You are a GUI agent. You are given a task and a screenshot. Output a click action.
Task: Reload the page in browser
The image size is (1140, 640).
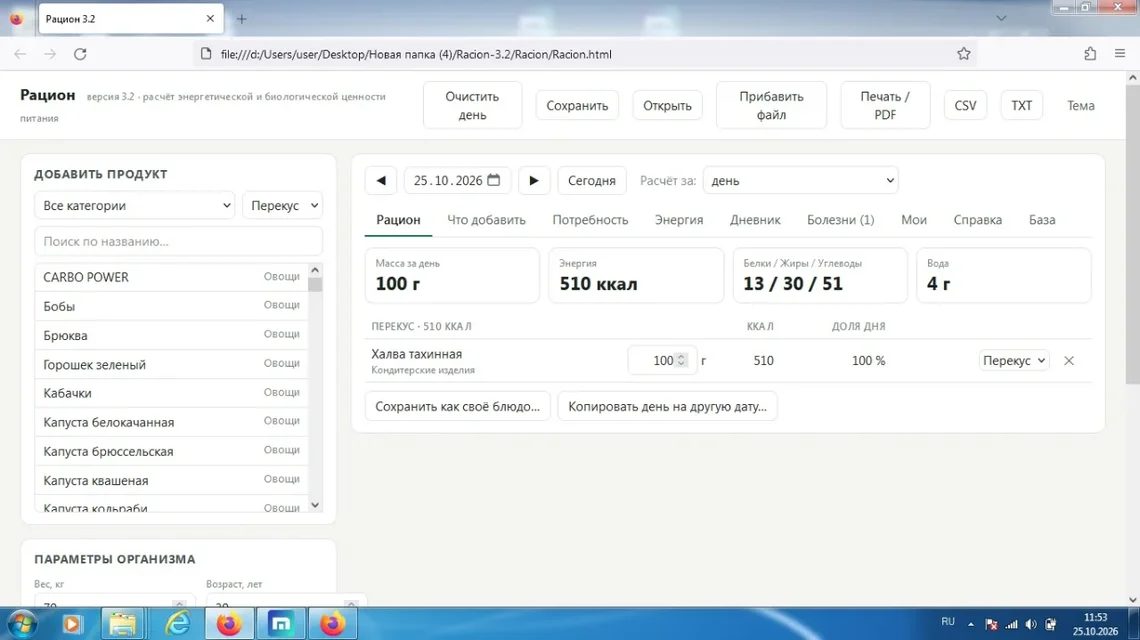pyautogui.click(x=80, y=54)
